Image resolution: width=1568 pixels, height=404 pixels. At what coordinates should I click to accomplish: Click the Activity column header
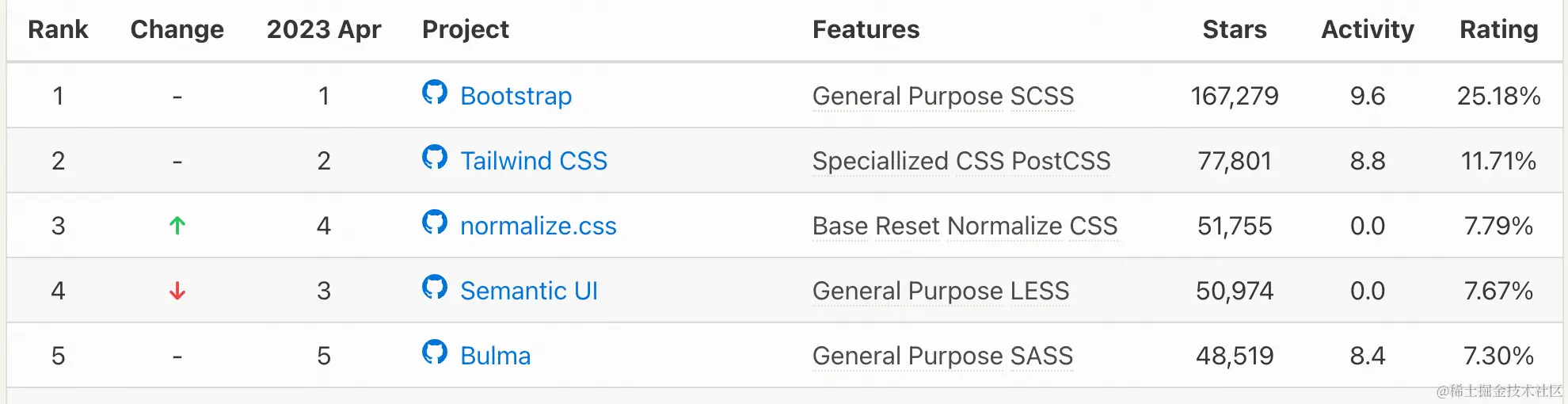(1367, 29)
